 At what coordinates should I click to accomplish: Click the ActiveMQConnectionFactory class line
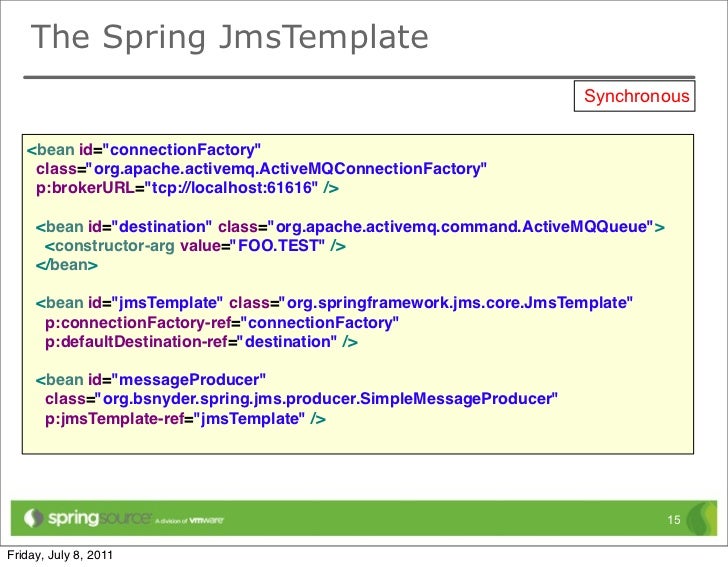261,169
